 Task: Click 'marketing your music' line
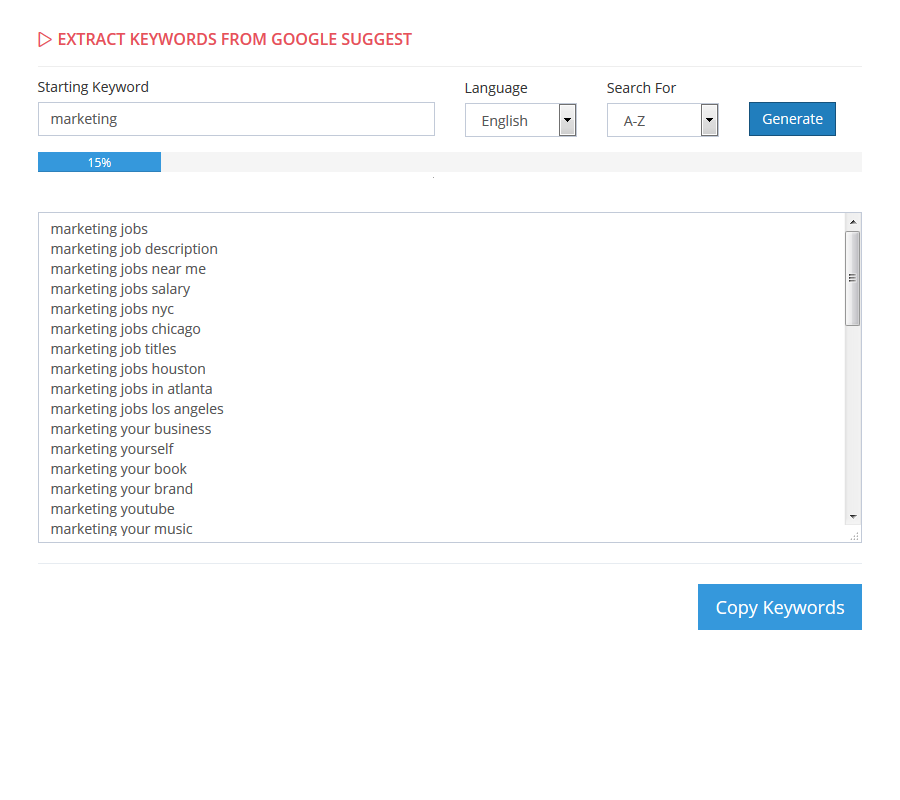(122, 529)
